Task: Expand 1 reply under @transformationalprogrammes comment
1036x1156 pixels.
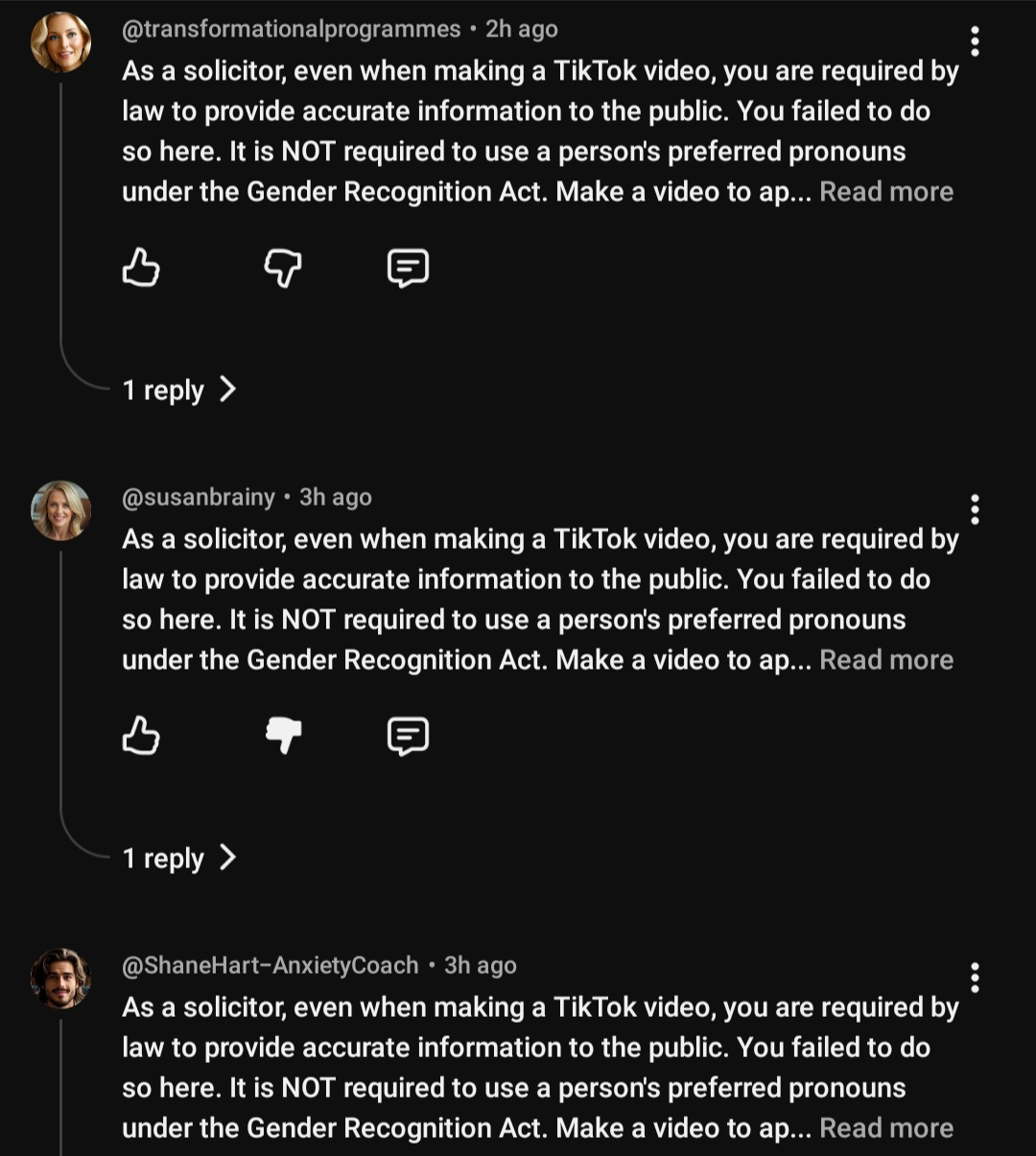Action: (179, 389)
